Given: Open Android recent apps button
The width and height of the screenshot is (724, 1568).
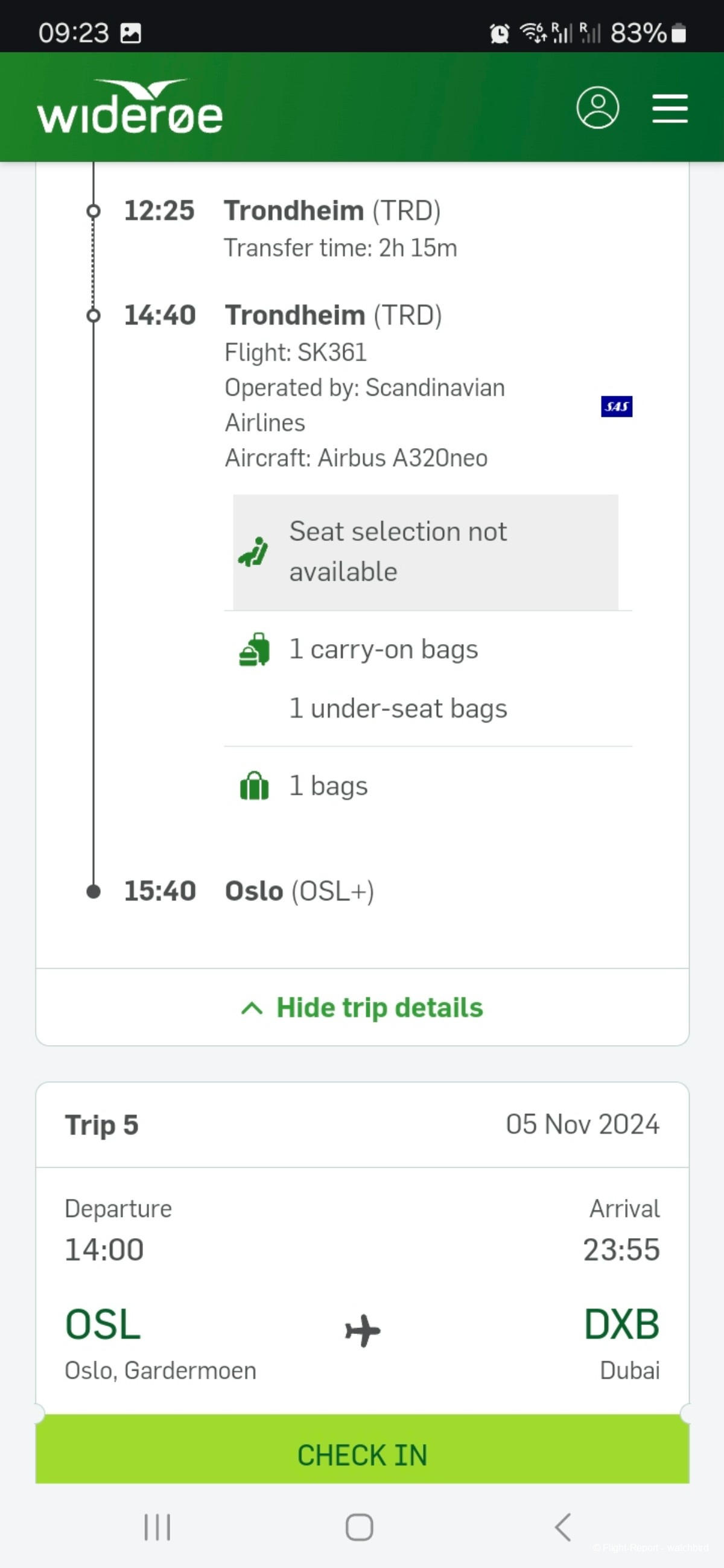Looking at the screenshot, I should click(x=157, y=1526).
